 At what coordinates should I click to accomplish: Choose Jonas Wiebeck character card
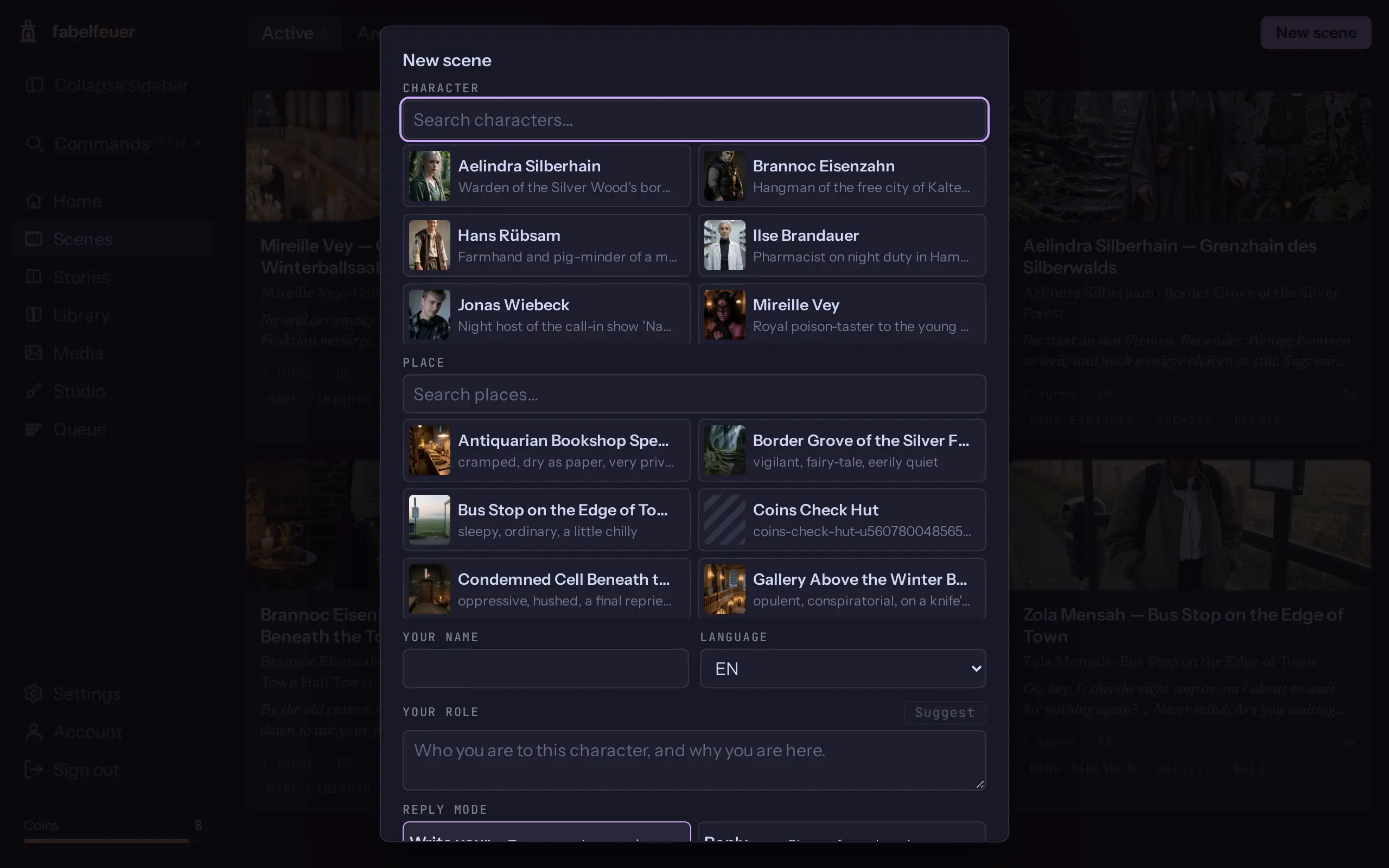546,314
